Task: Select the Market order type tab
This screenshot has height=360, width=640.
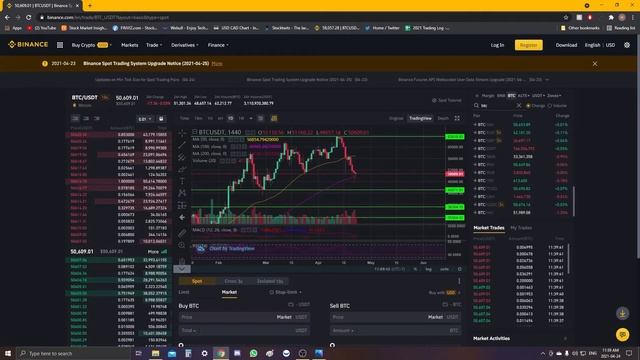Action: tap(229, 292)
